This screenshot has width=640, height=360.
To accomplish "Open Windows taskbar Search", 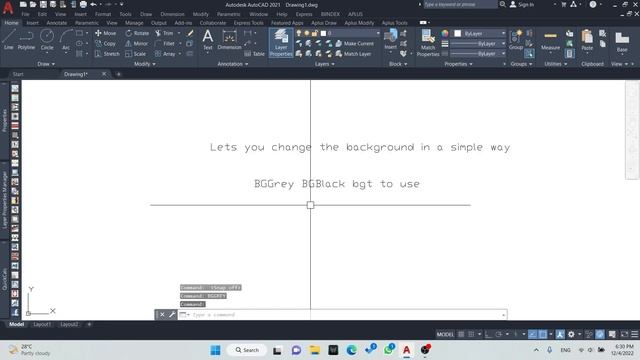I will [247, 350].
